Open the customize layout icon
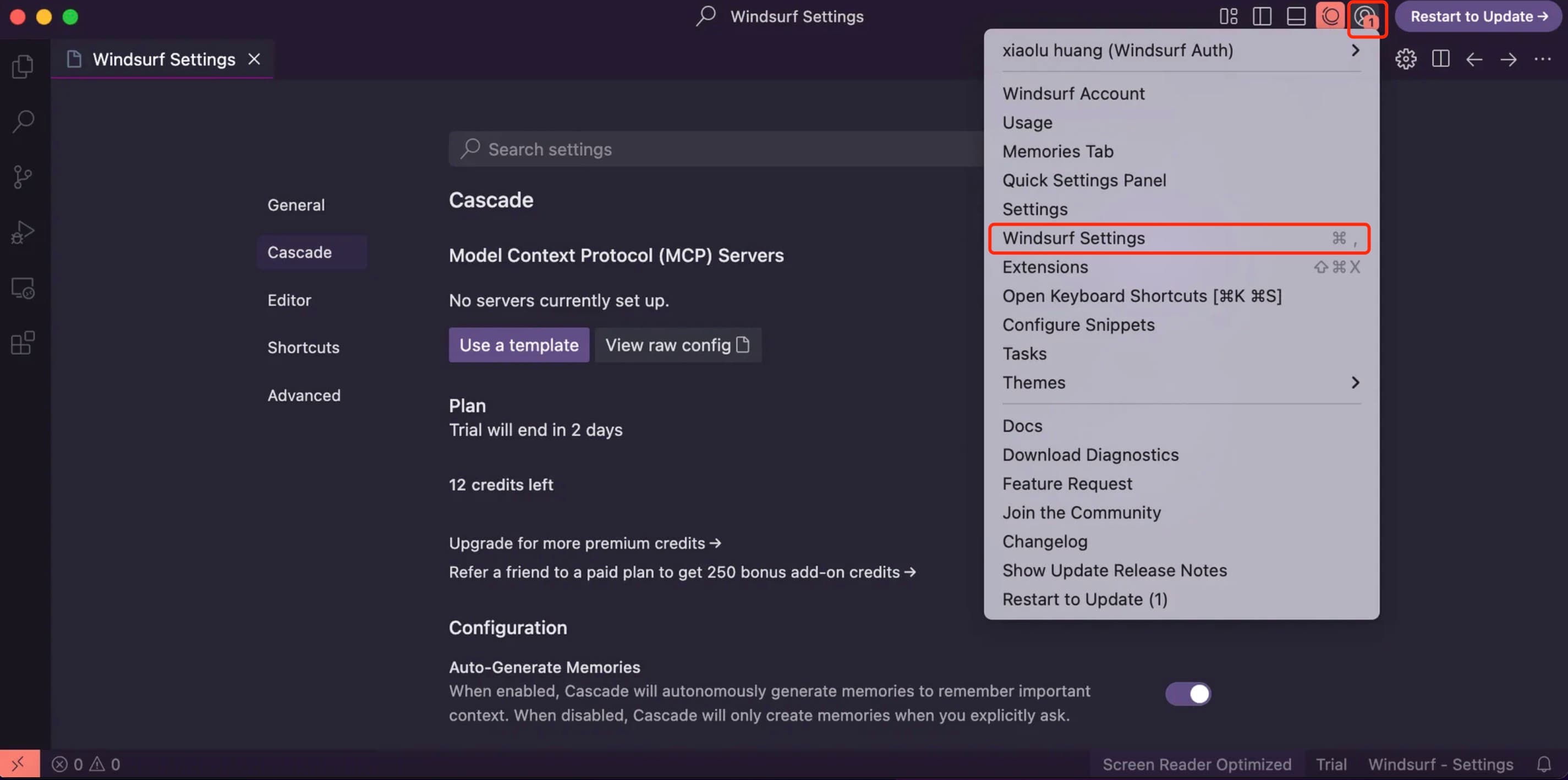The image size is (1568, 780). (x=1229, y=16)
